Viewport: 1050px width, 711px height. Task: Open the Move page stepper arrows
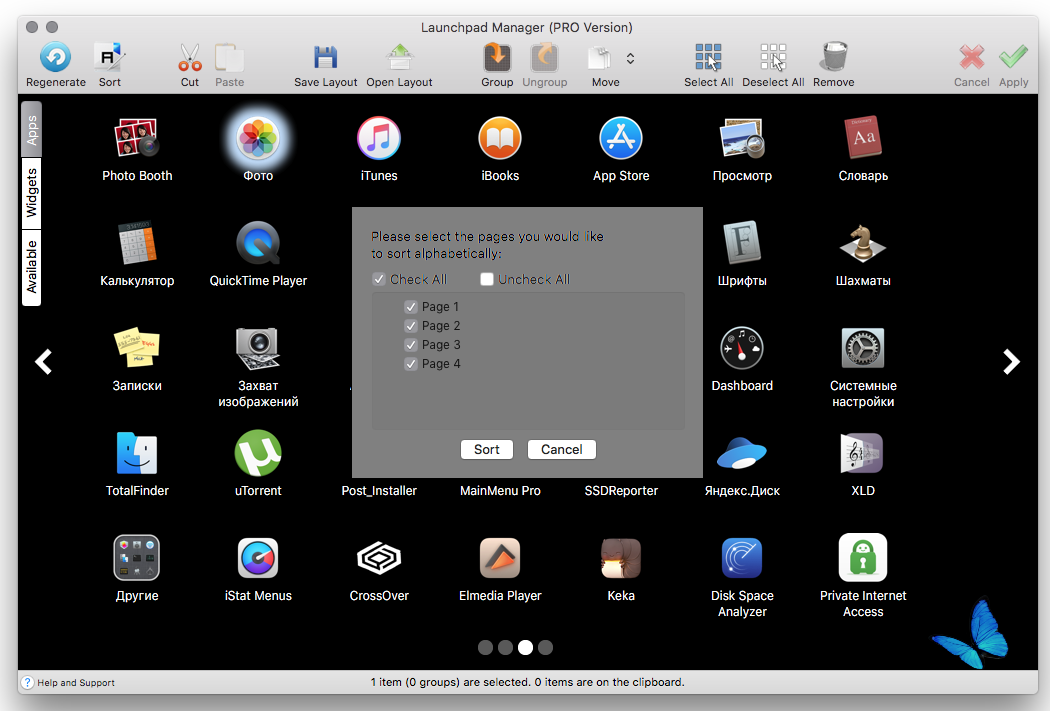coord(630,58)
